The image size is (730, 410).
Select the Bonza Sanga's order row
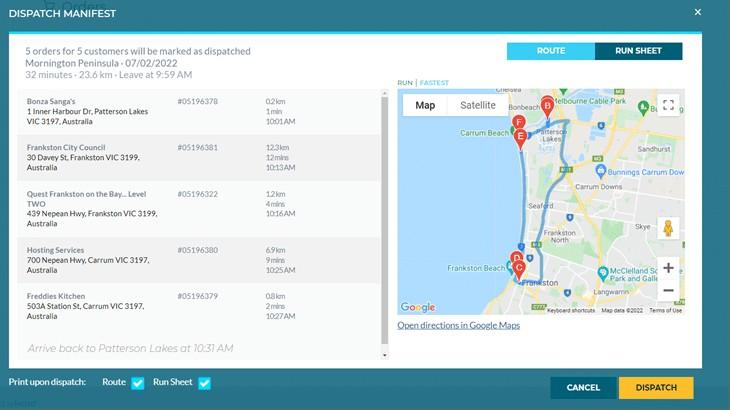(199, 112)
